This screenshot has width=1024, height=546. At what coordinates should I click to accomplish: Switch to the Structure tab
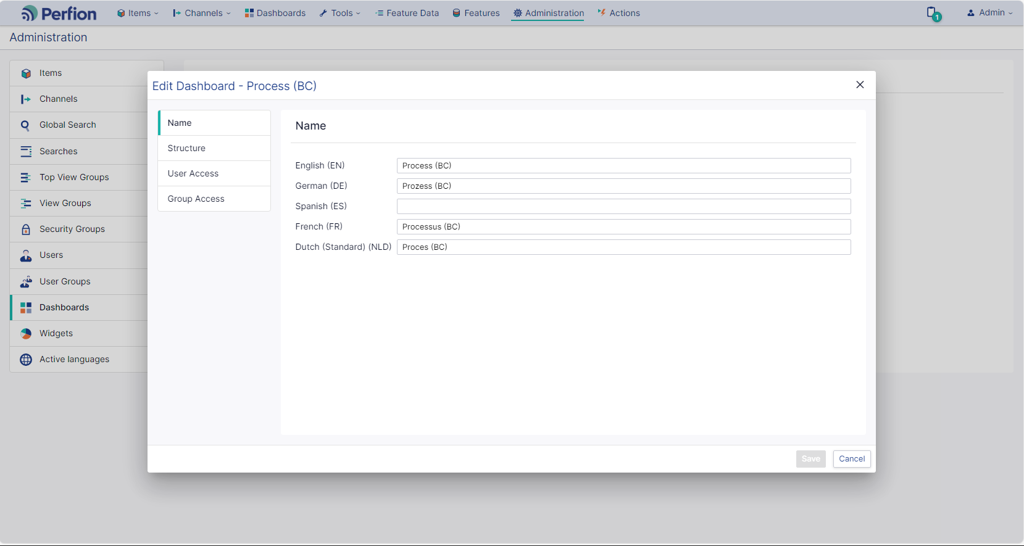214,148
